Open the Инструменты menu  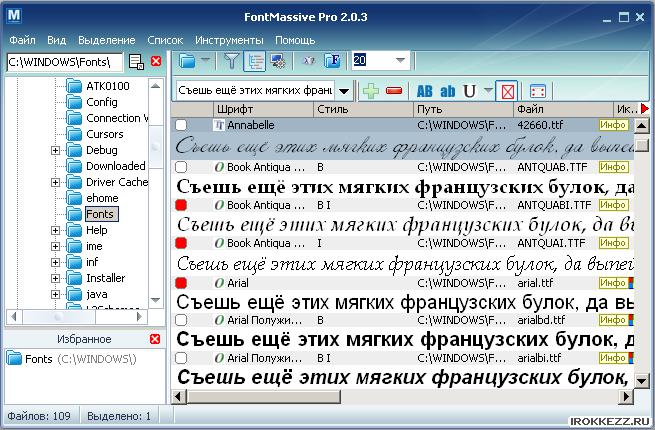(229, 40)
